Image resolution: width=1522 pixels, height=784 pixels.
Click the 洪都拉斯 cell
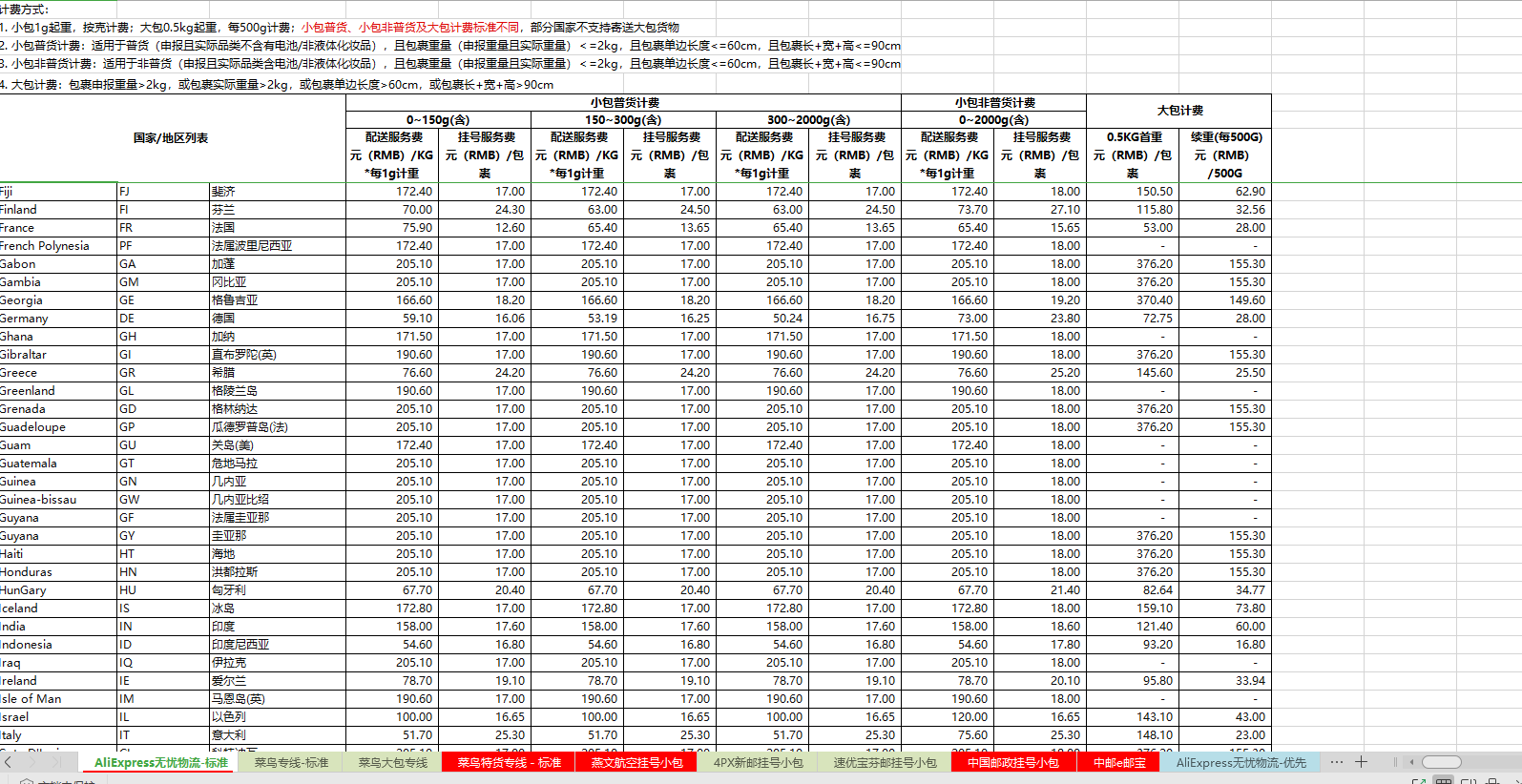(278, 572)
